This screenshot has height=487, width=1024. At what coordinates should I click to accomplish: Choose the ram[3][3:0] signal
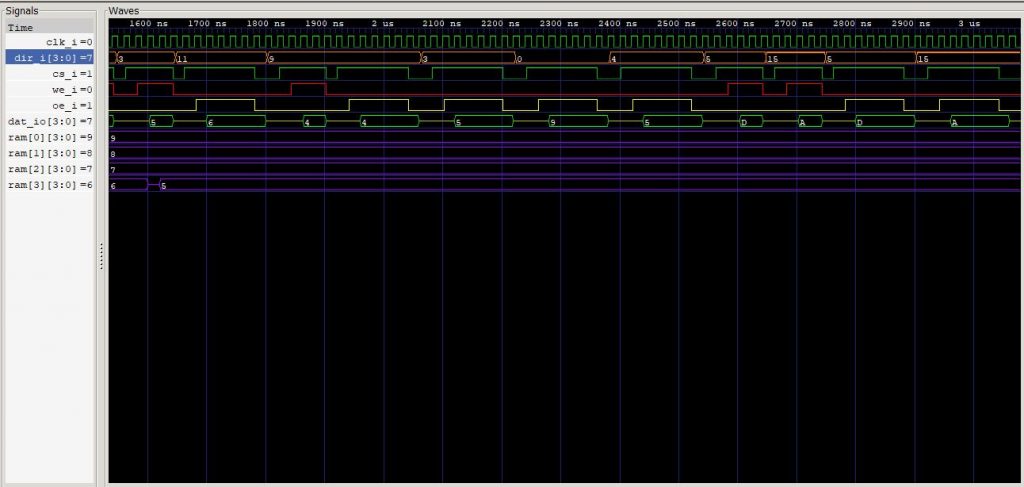50,186
